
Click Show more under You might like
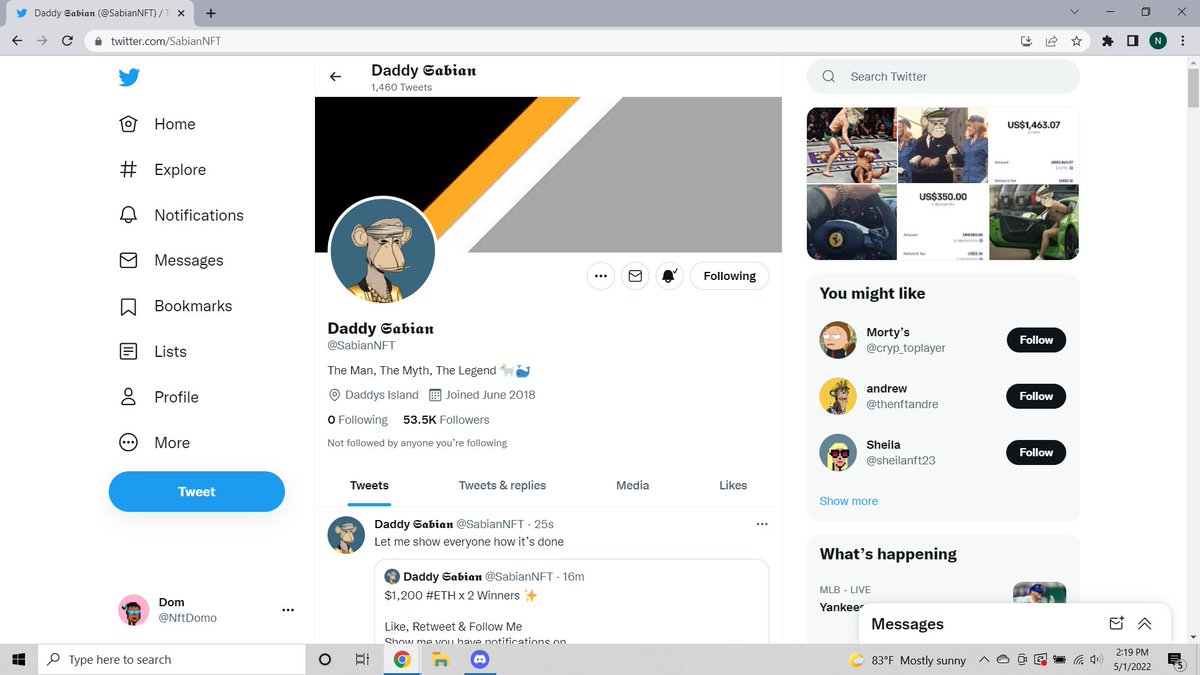848,501
